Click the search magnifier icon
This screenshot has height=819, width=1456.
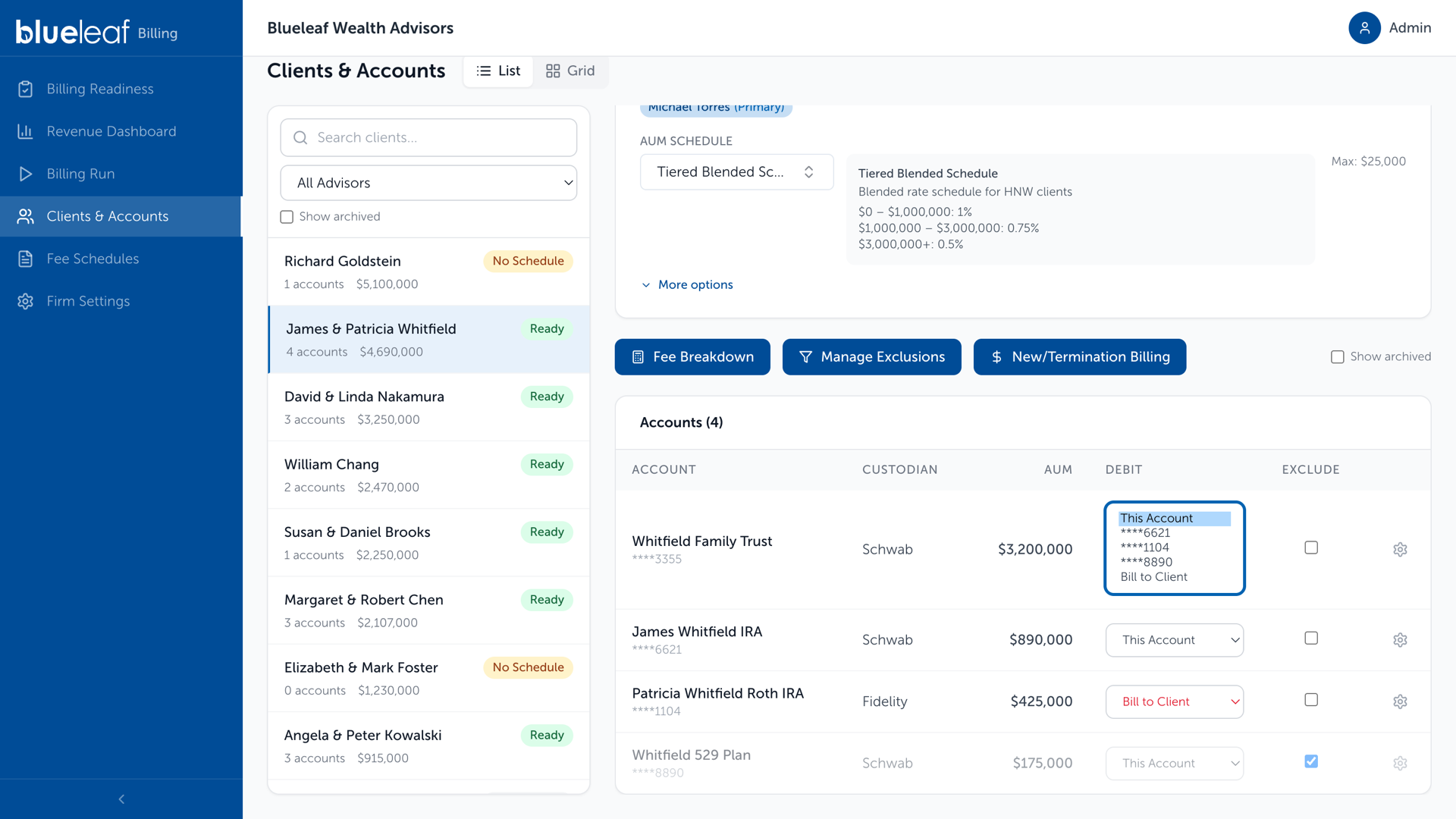pyautogui.click(x=300, y=137)
